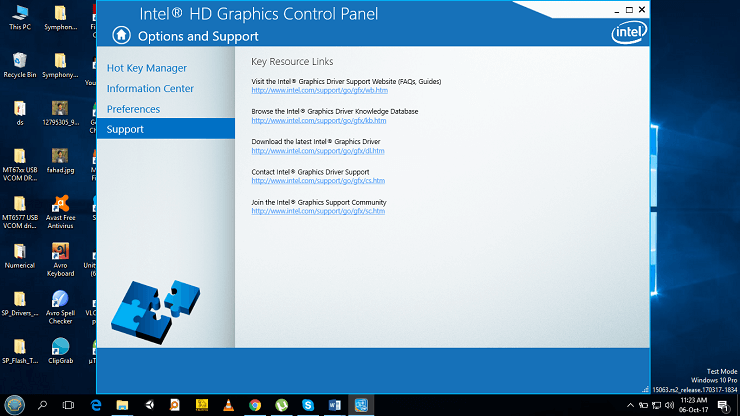
Task: Select the fahad.jpg file on desktop
Action: click(60, 161)
